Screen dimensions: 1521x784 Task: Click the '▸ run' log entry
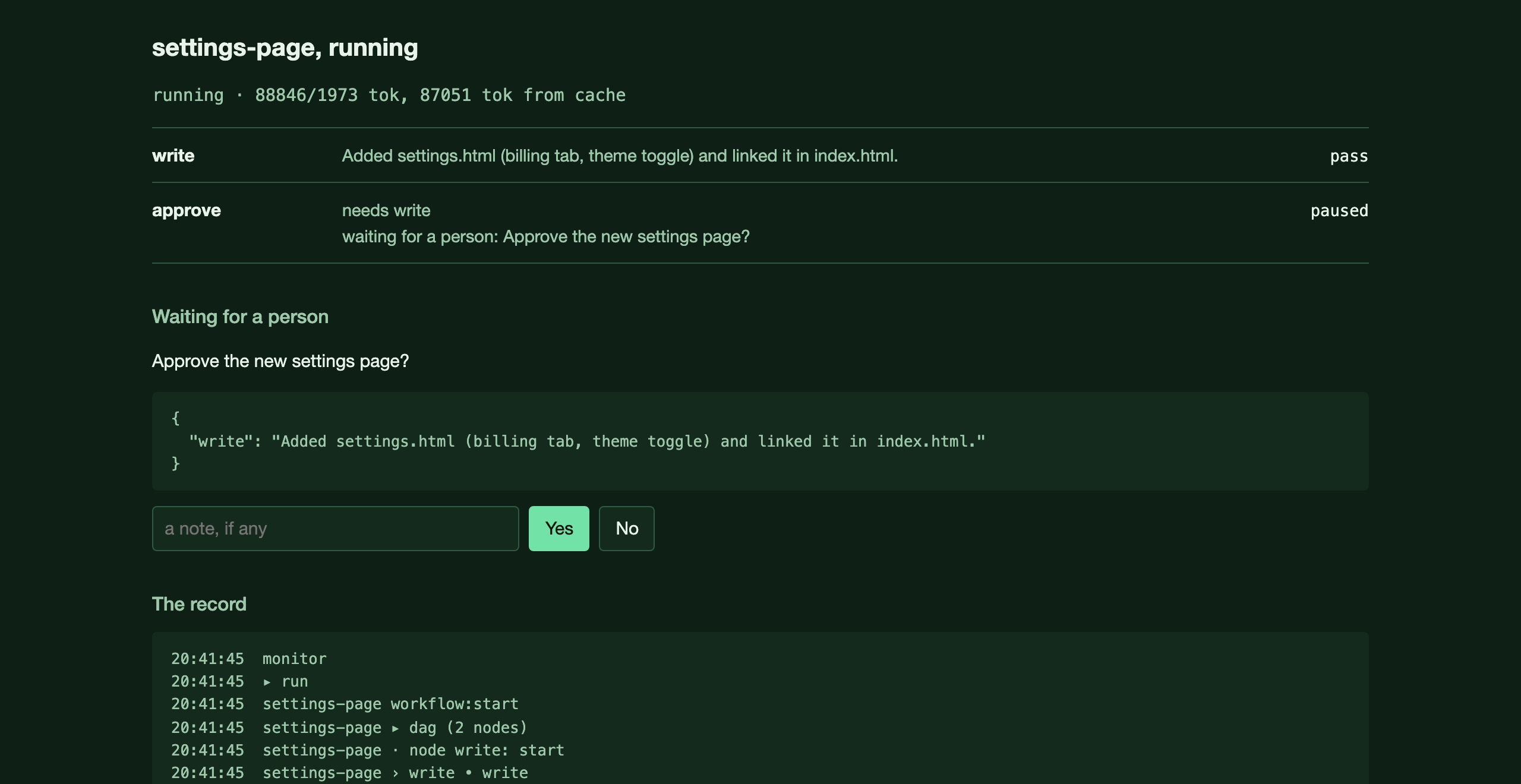click(239, 681)
